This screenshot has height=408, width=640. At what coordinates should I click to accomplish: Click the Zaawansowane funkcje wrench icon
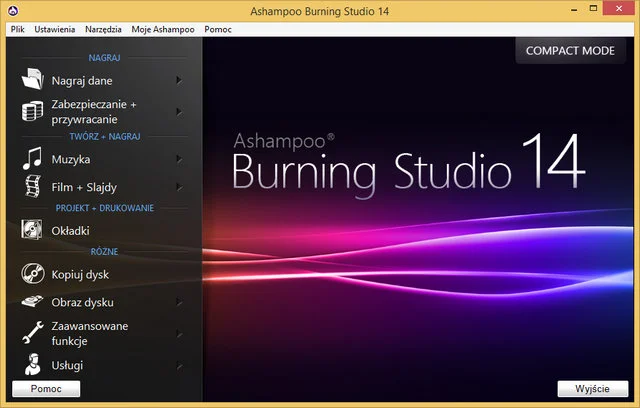coord(33,333)
